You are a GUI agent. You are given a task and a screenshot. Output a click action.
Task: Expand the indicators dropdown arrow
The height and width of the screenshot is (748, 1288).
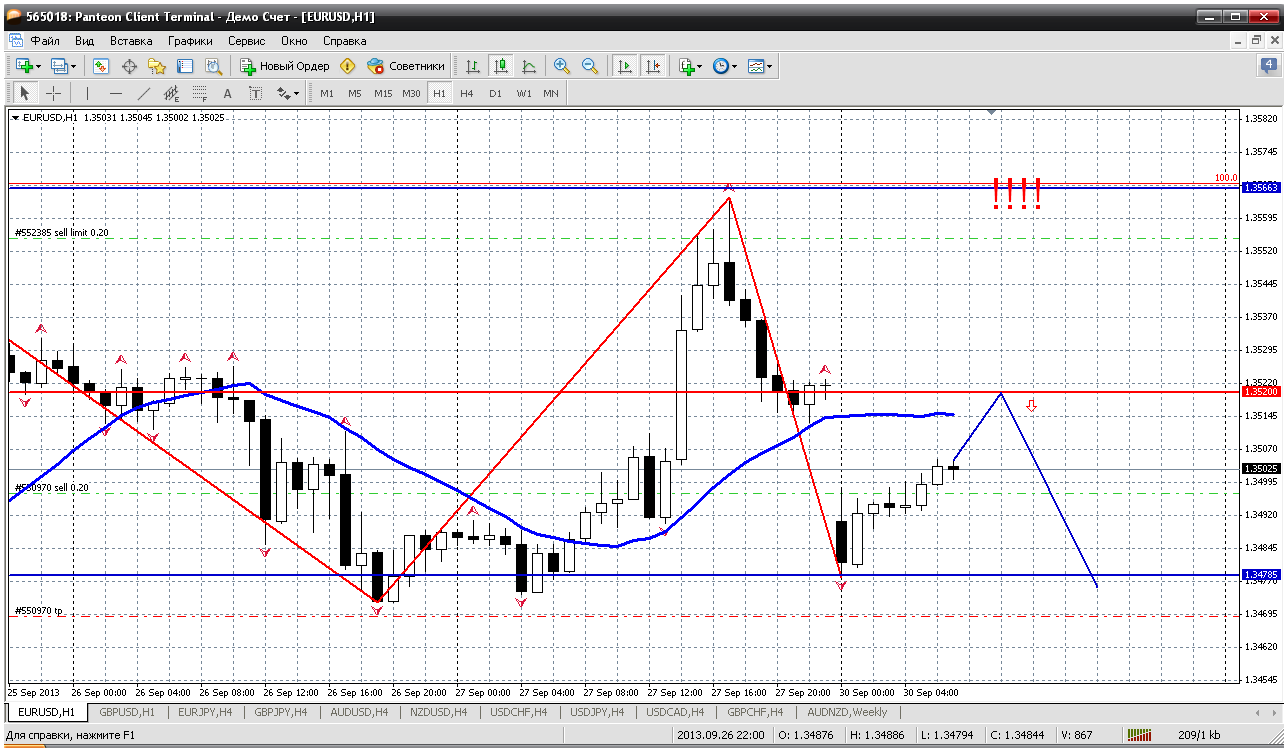pos(700,67)
